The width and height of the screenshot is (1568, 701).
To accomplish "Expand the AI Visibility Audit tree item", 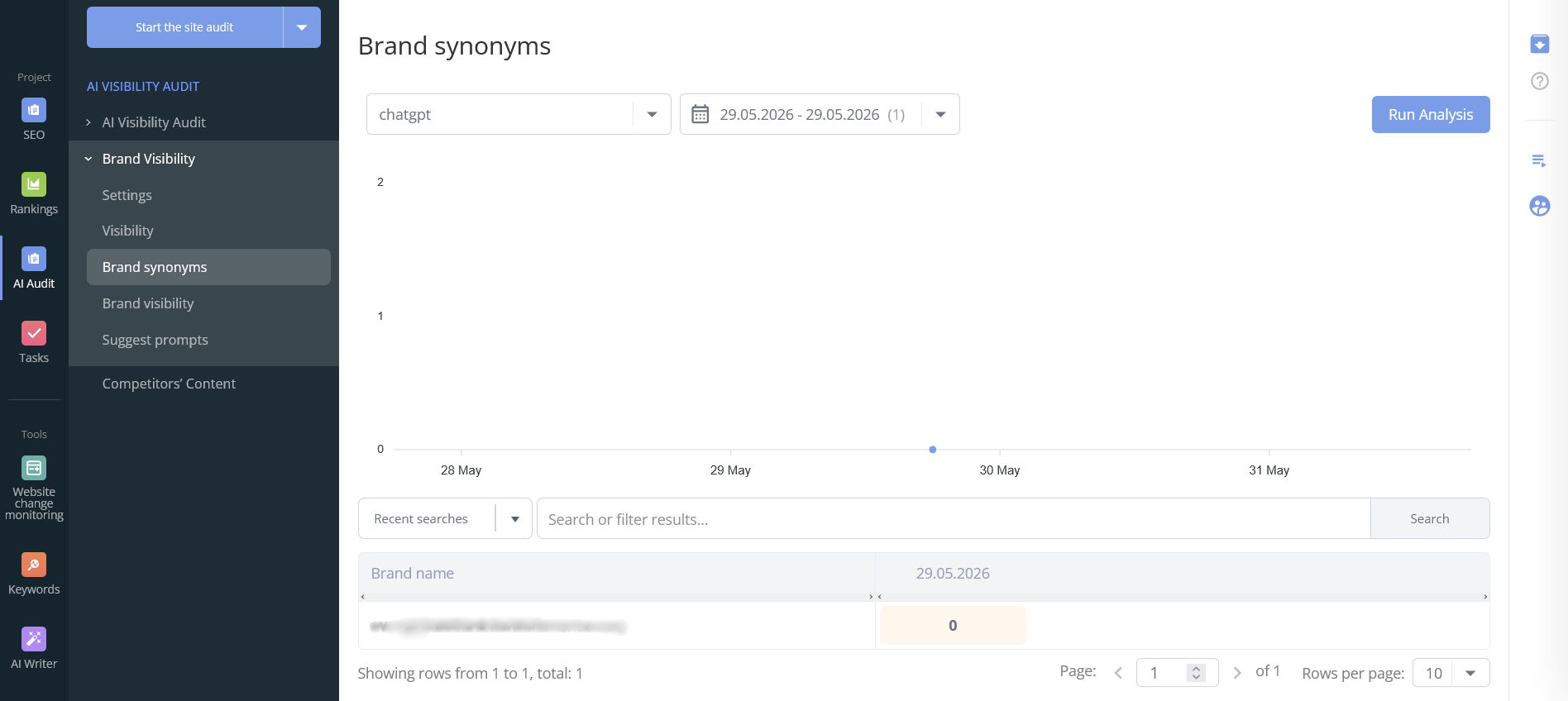I will tap(88, 122).
